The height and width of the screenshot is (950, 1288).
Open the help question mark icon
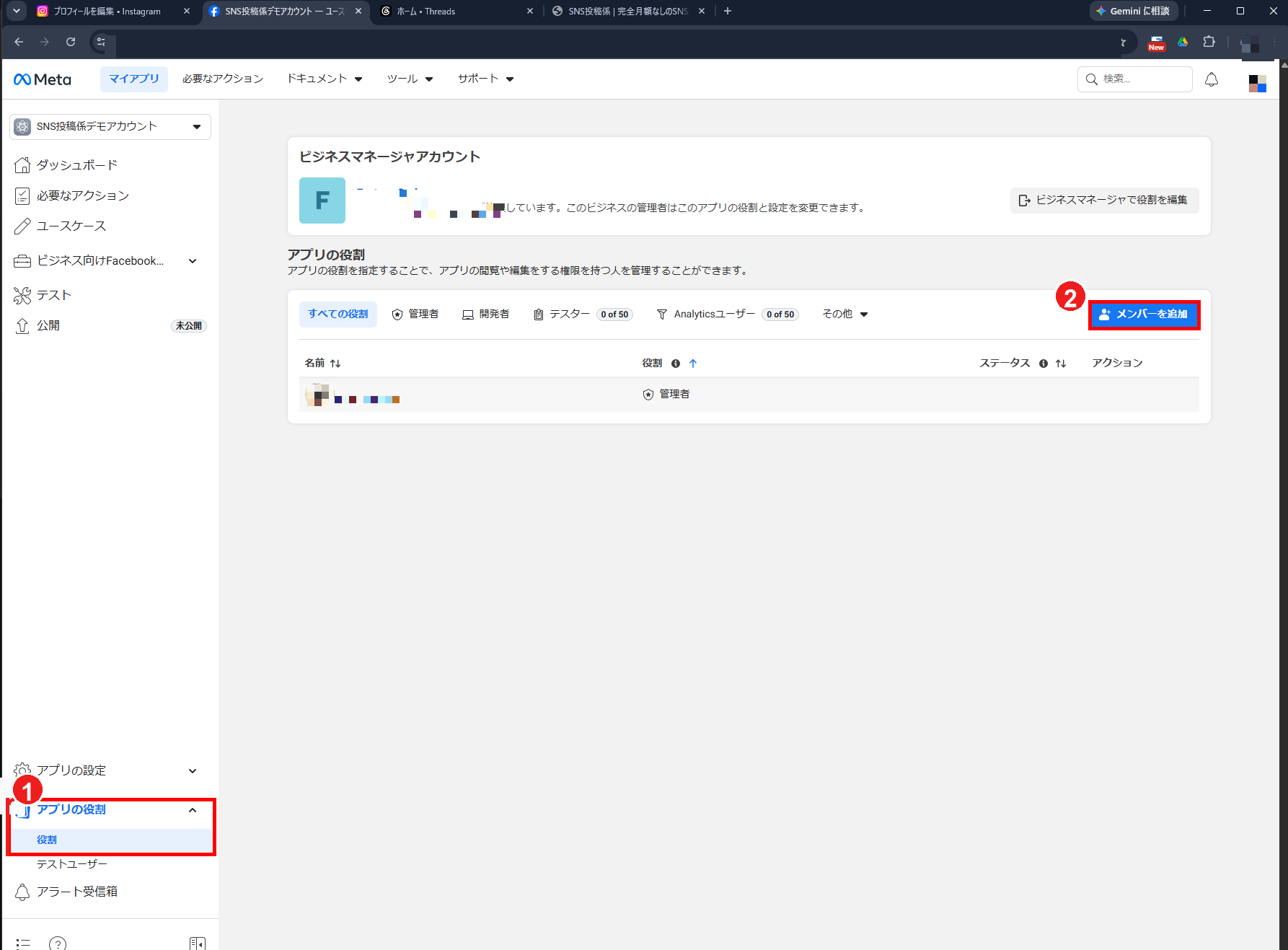(58, 943)
